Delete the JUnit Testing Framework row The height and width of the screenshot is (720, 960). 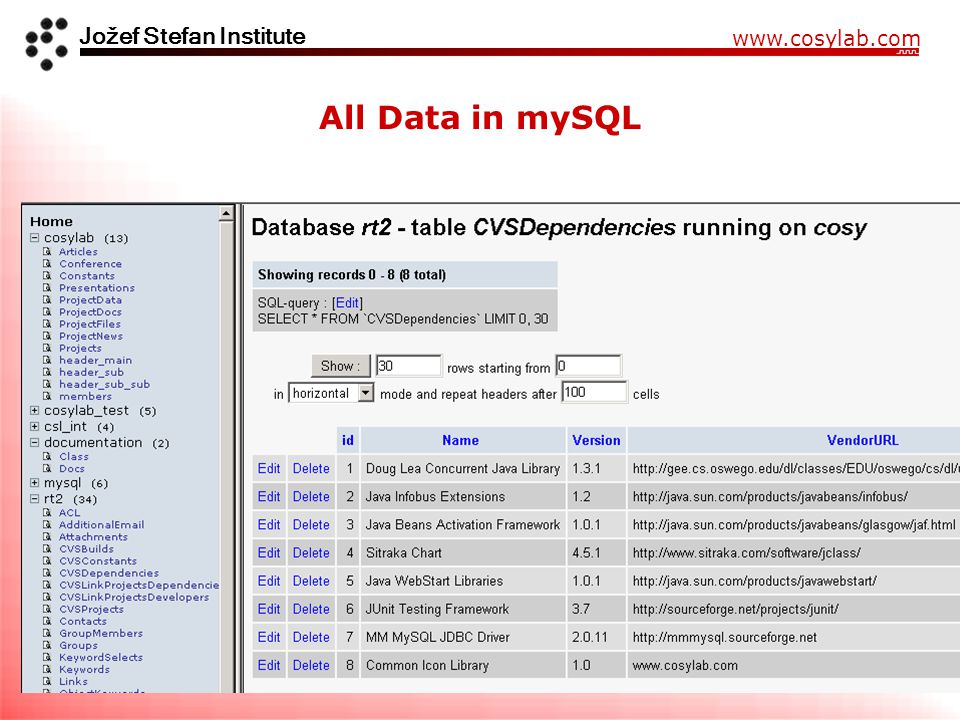(311, 609)
